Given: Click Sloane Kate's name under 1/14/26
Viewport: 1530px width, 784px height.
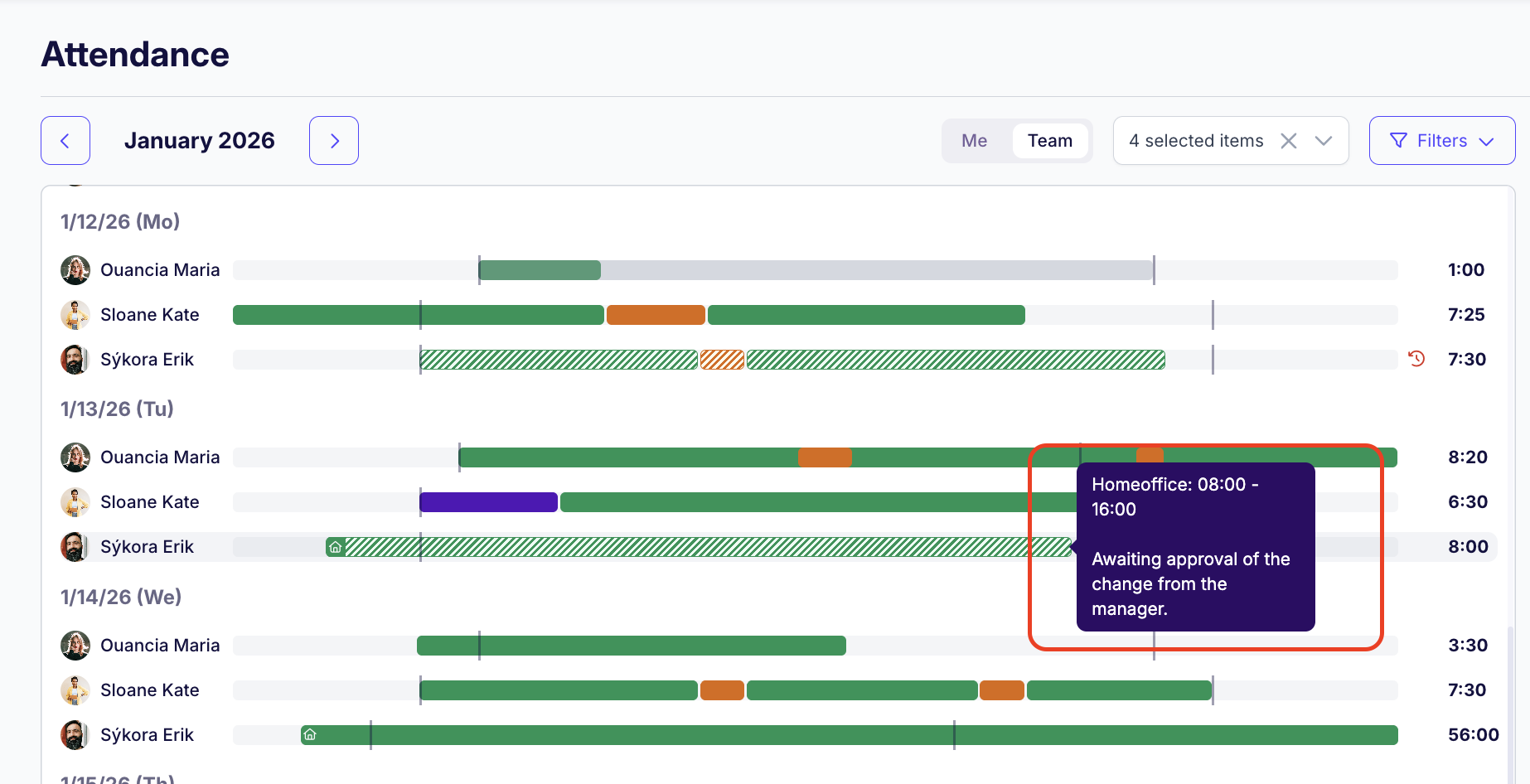Looking at the screenshot, I should pos(150,690).
